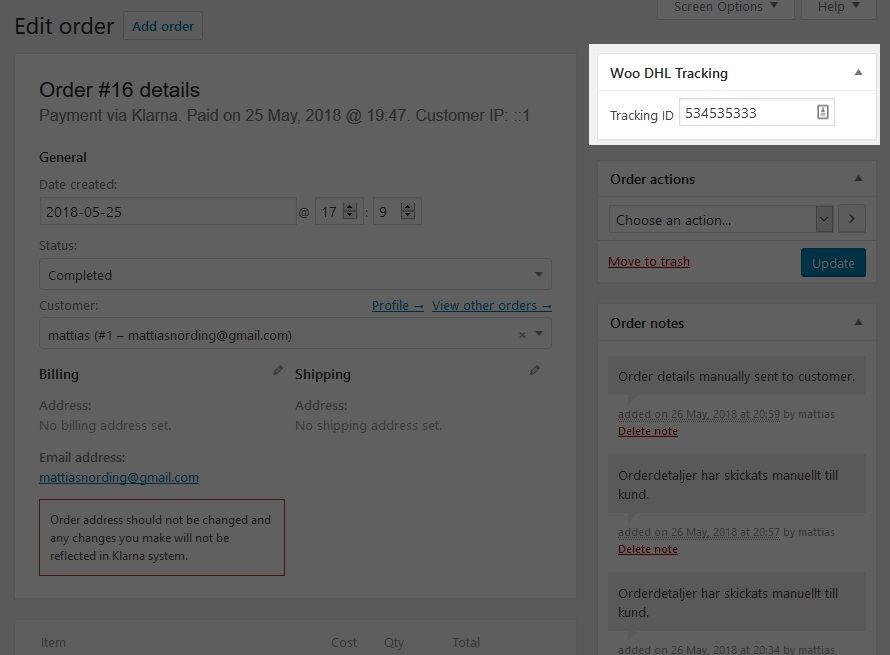Click the icon inside Tracking ID field
The image size is (890, 655).
[823, 113]
